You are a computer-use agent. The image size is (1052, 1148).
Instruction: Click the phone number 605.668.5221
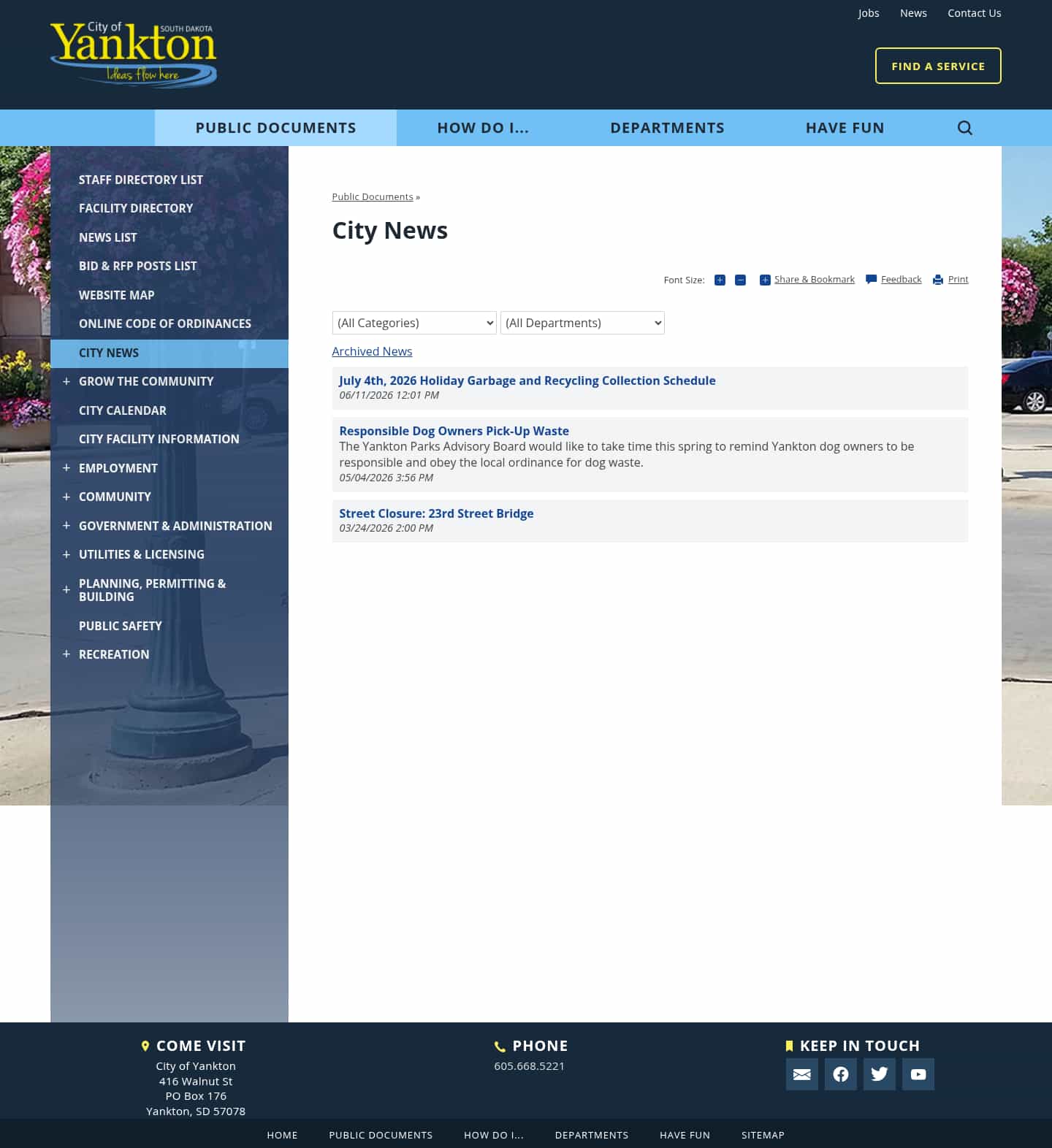click(x=529, y=1066)
